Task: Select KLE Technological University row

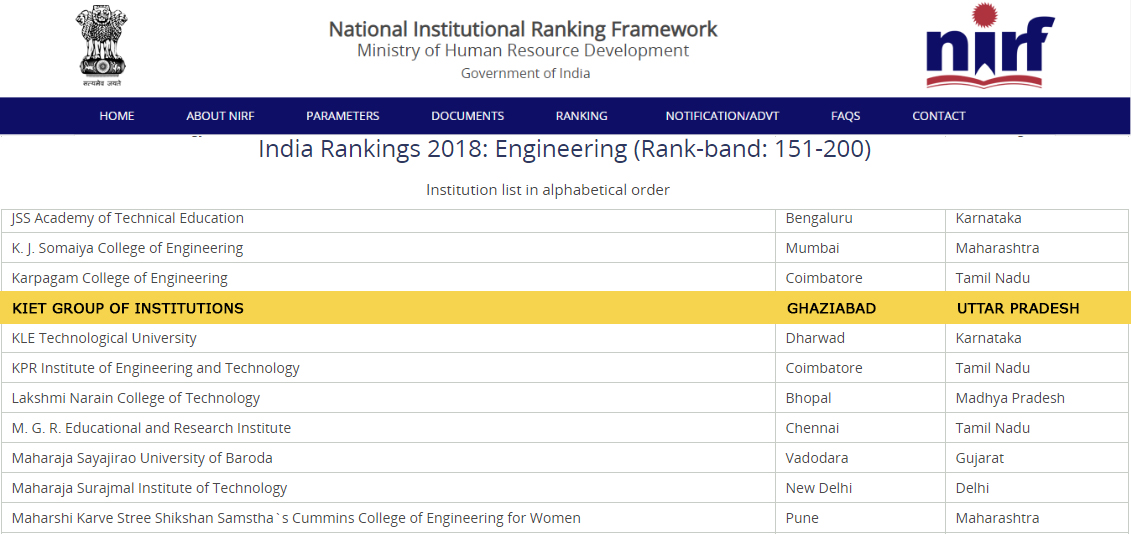Action: (105, 338)
